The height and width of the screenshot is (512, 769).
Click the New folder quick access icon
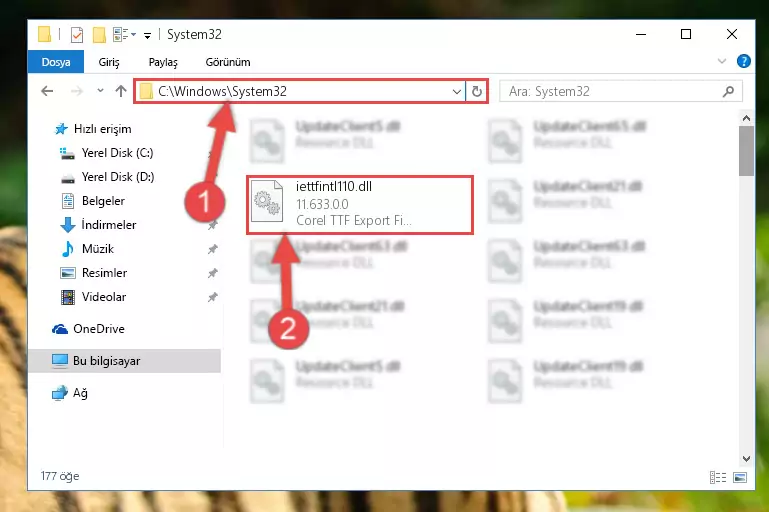tap(99, 35)
